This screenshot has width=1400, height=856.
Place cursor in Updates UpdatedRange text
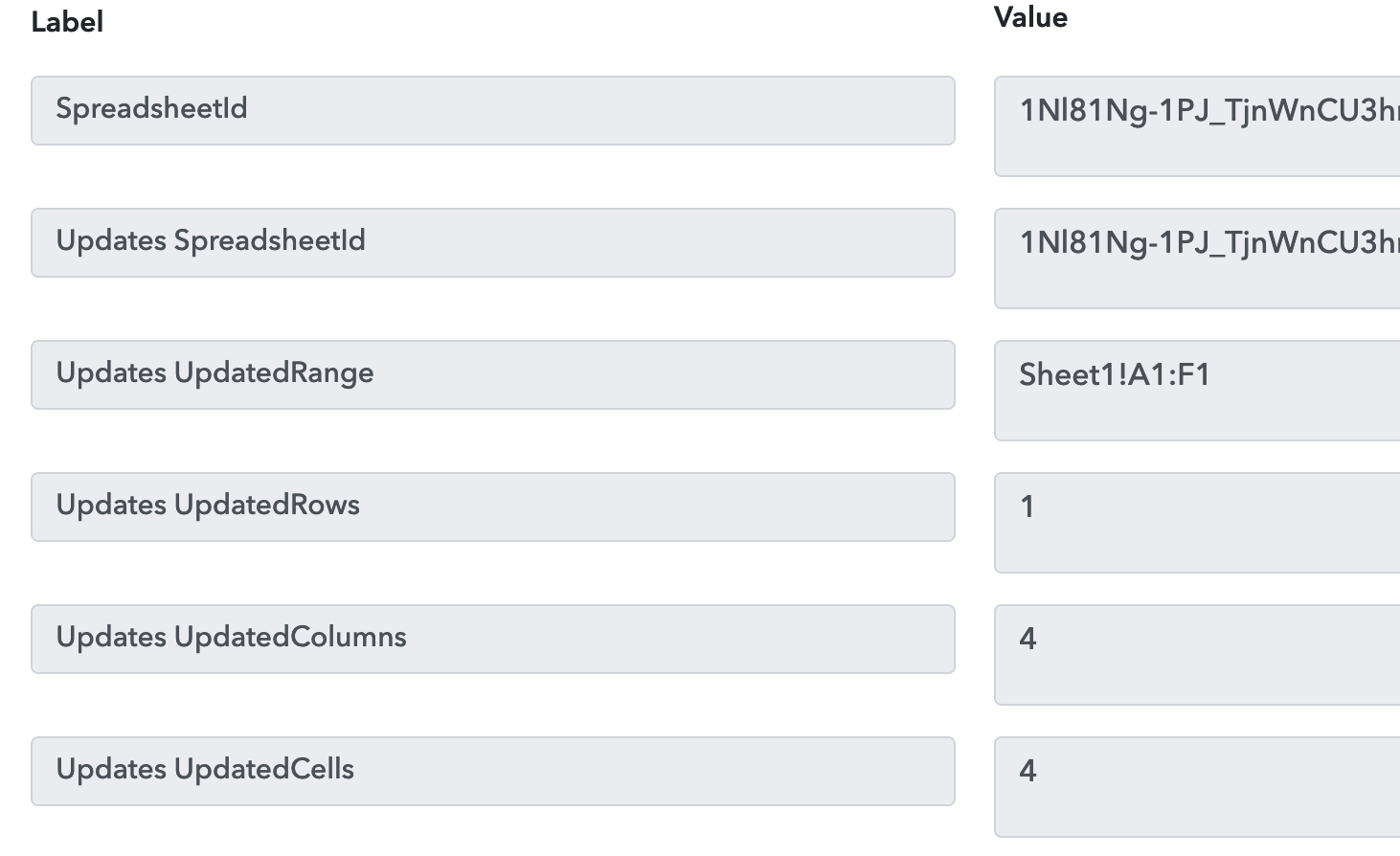(215, 373)
